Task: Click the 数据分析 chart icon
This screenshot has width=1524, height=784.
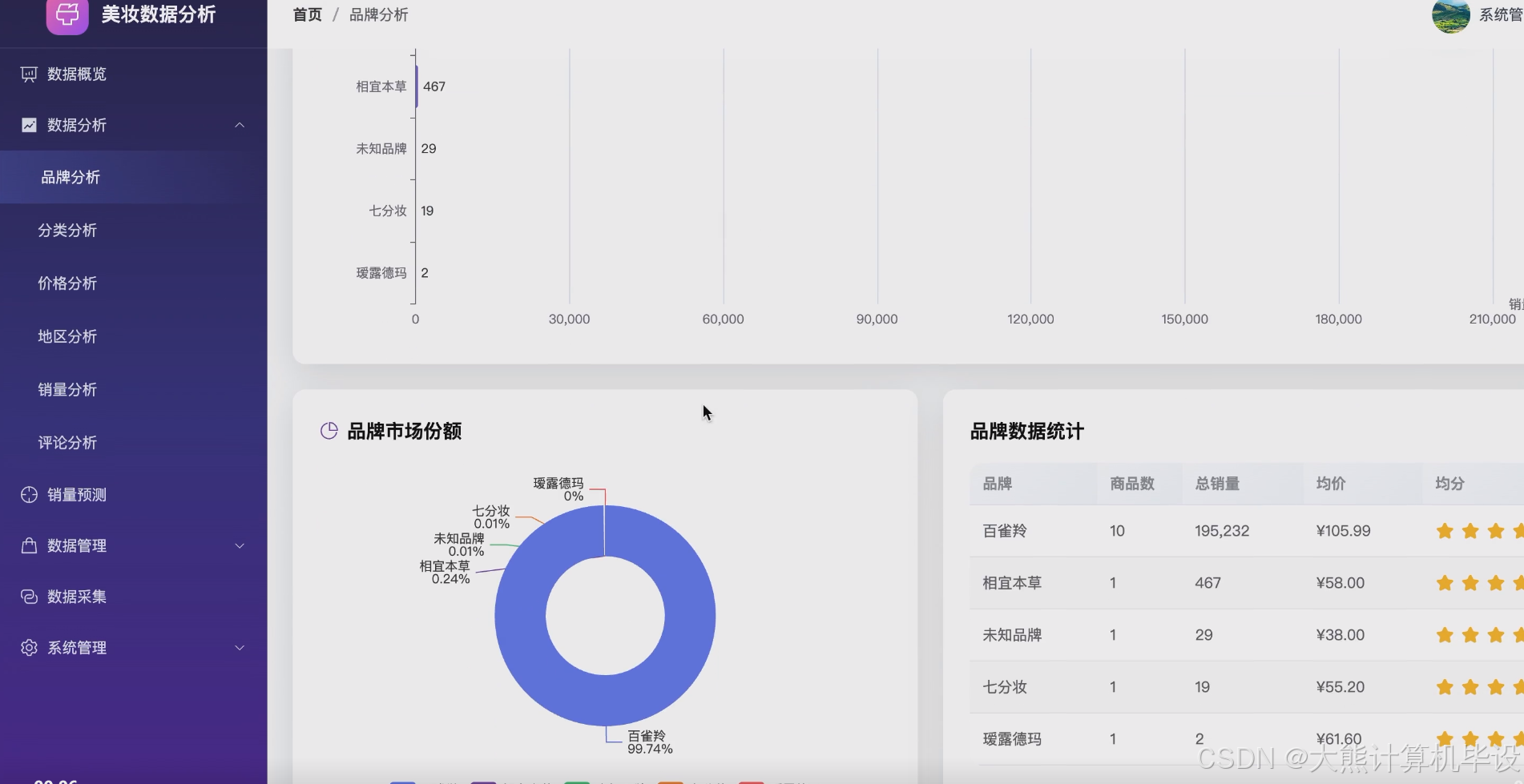Action: tap(28, 125)
